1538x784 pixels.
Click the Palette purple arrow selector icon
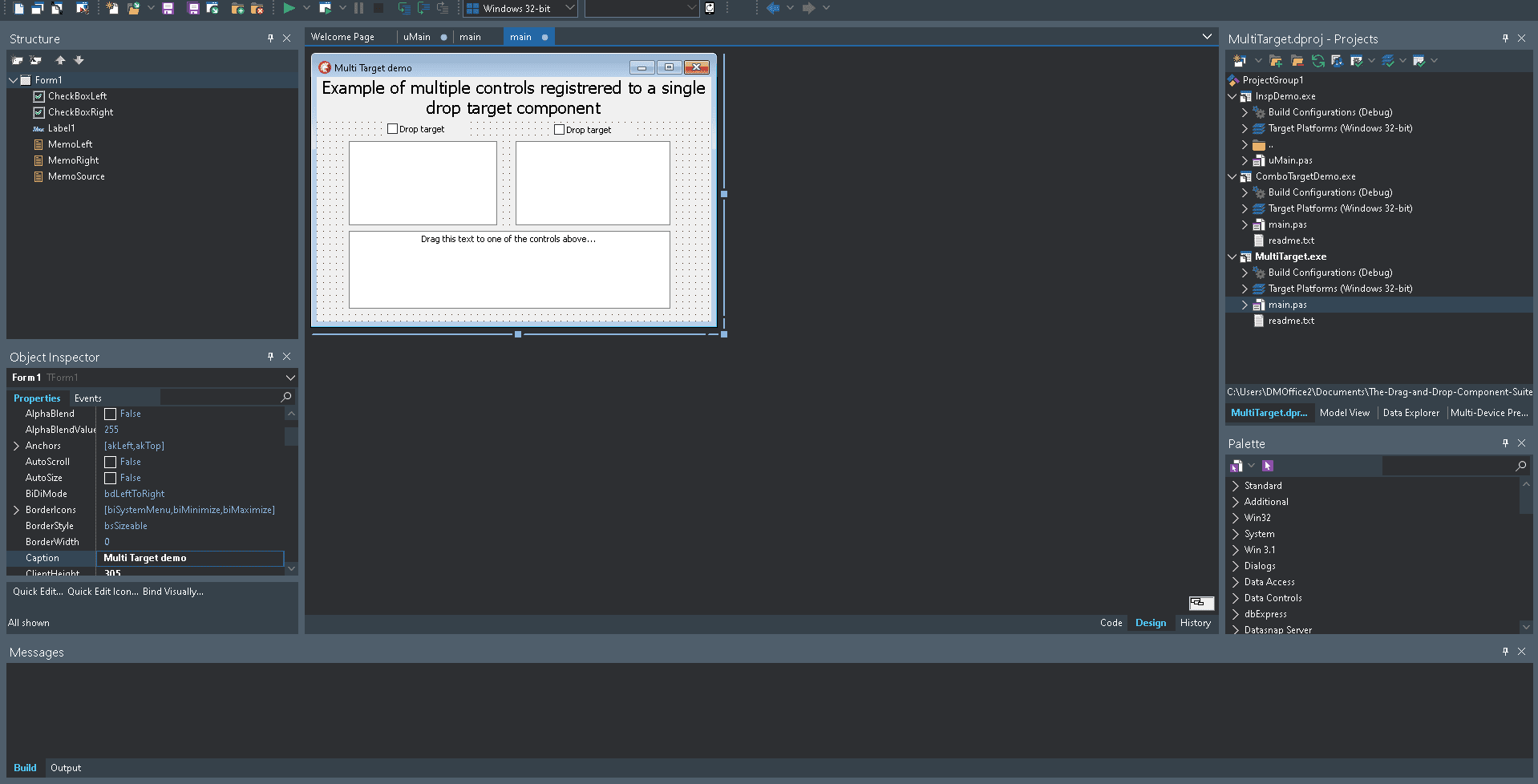pyautogui.click(x=1268, y=466)
